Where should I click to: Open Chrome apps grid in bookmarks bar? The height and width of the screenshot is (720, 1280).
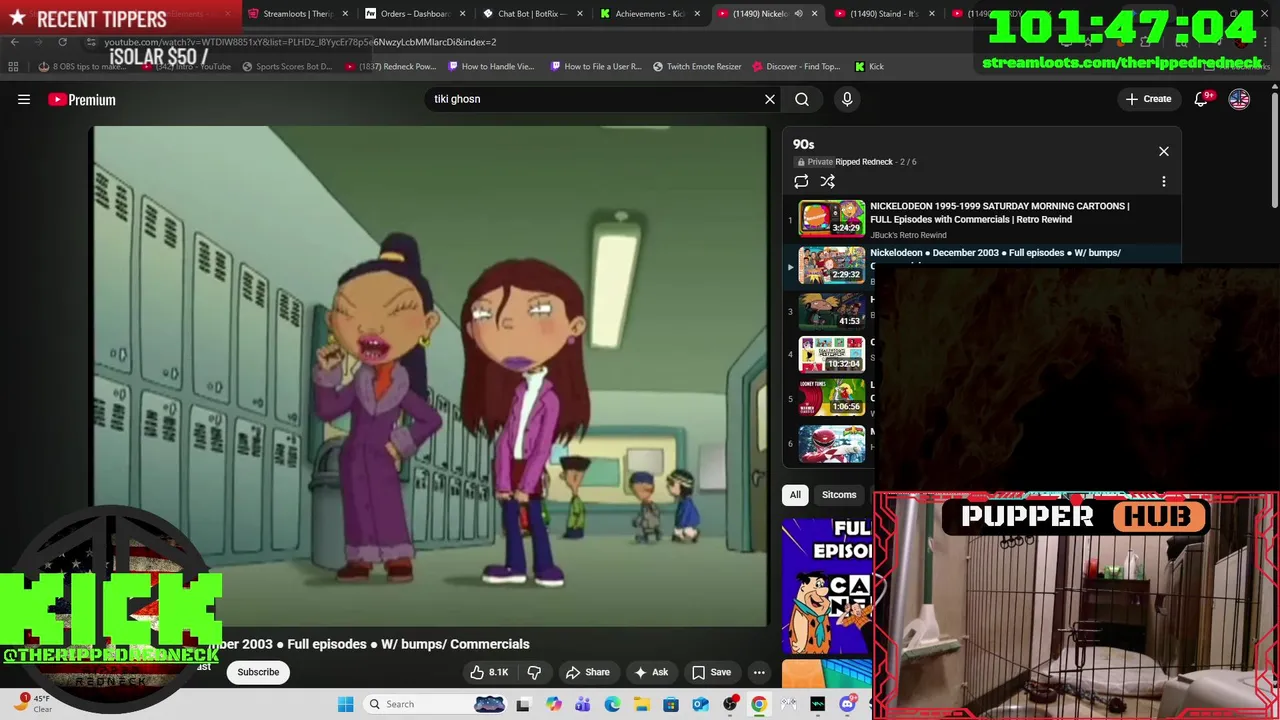coord(13,67)
